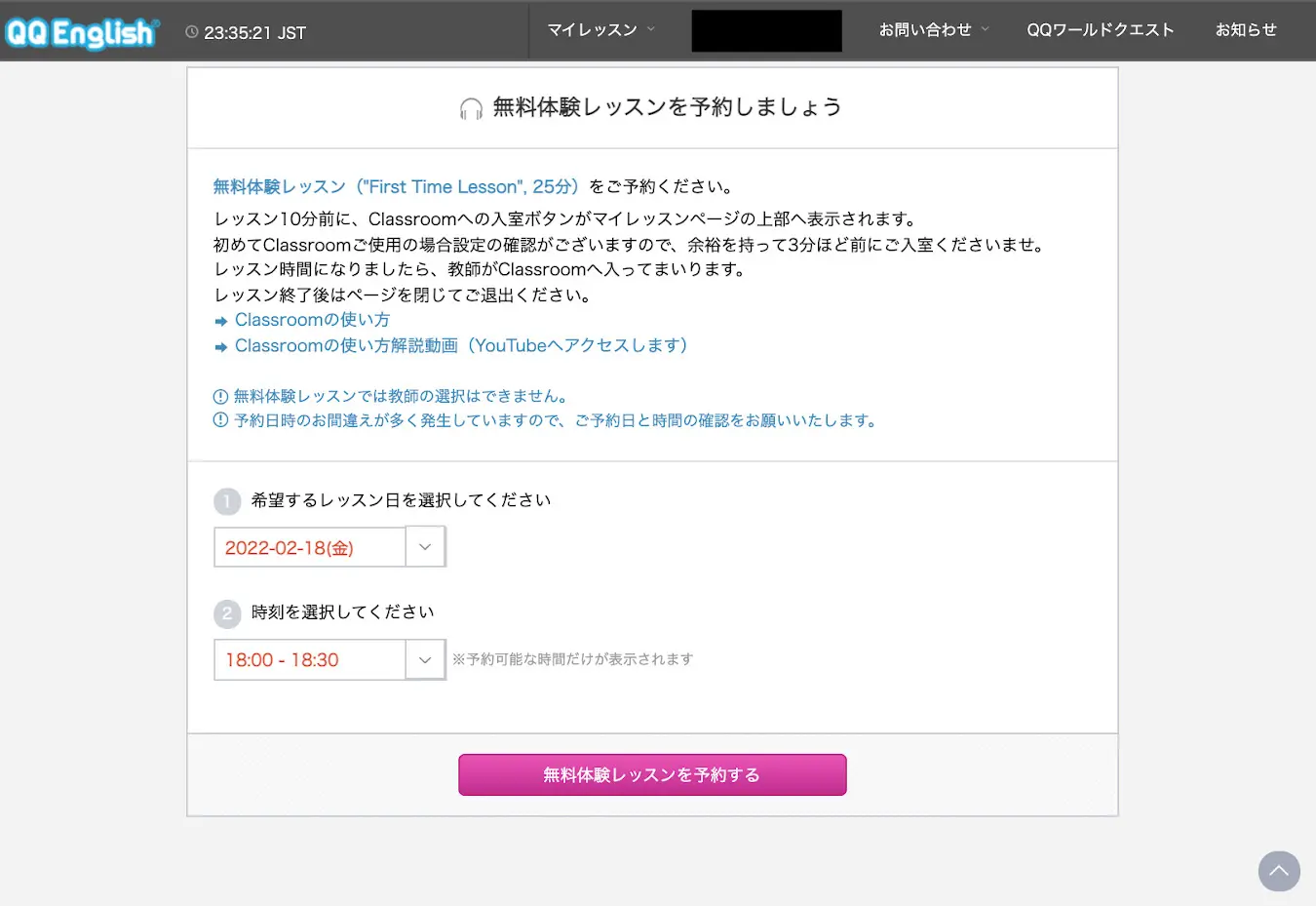Expand the time slot dropdown arrow
Screen dimensions: 1316x906
click(425, 659)
